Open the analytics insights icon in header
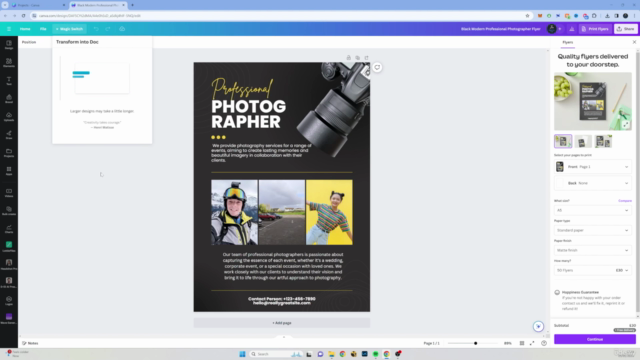The height and width of the screenshot is (360, 640). click(x=571, y=29)
